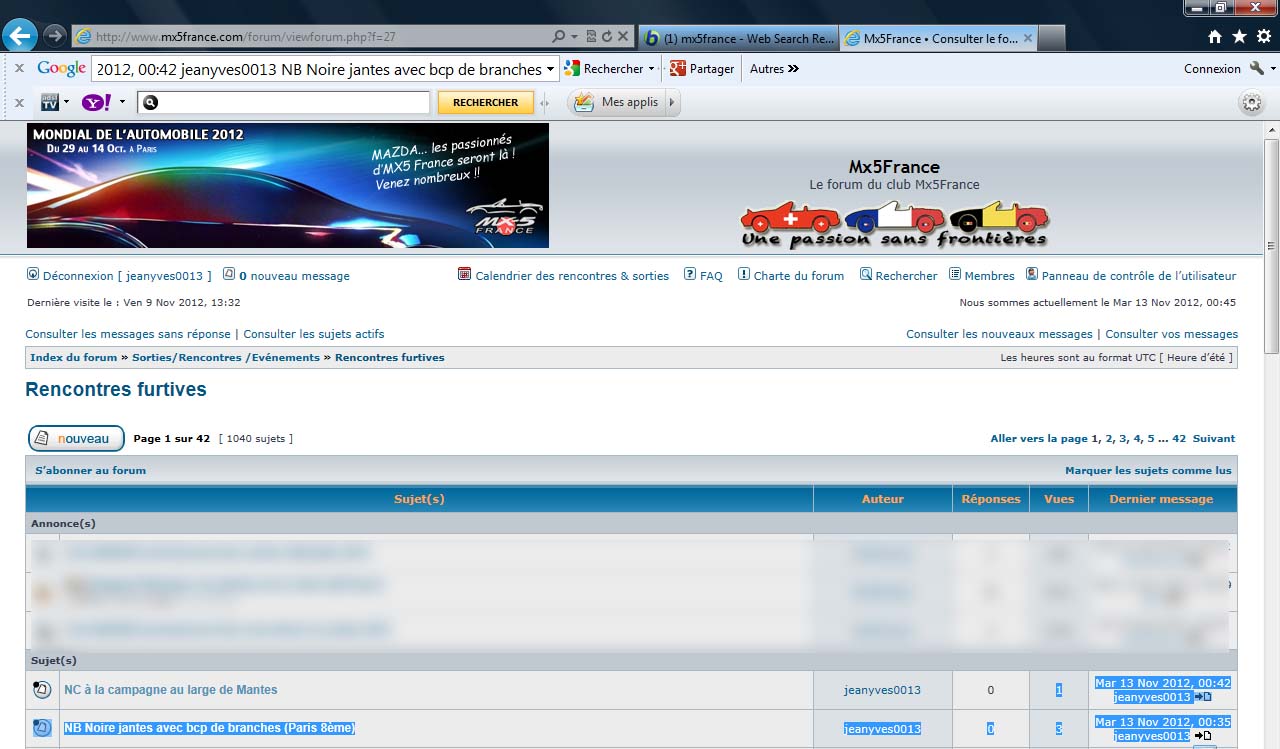Screen dimensions: 1280x749
Task: Open the Mondial de l'Automobile 2012 banner
Action: click(x=288, y=185)
